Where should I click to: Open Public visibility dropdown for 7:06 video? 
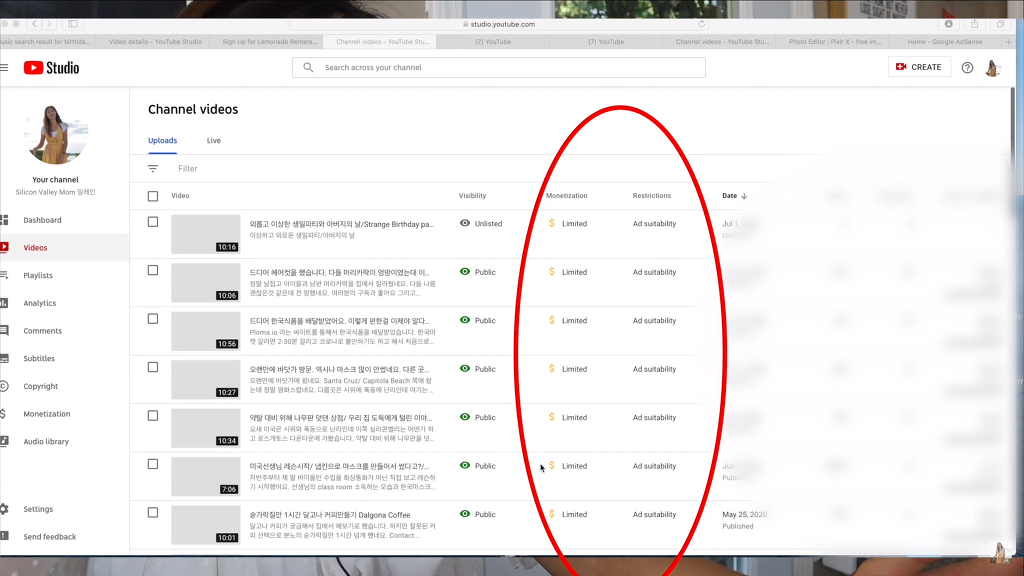[x=477, y=466]
